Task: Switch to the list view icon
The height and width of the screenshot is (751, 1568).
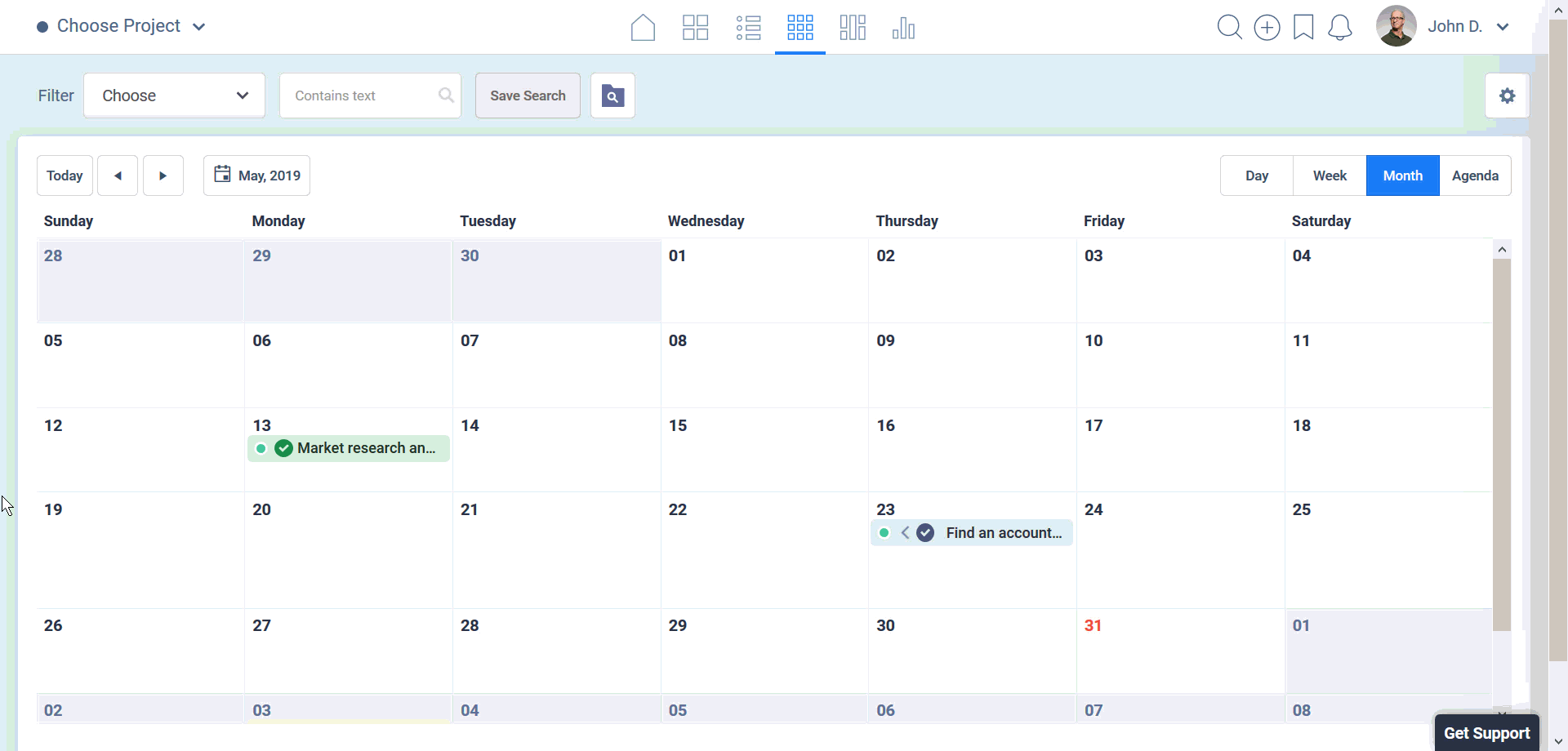Action: pos(748,28)
